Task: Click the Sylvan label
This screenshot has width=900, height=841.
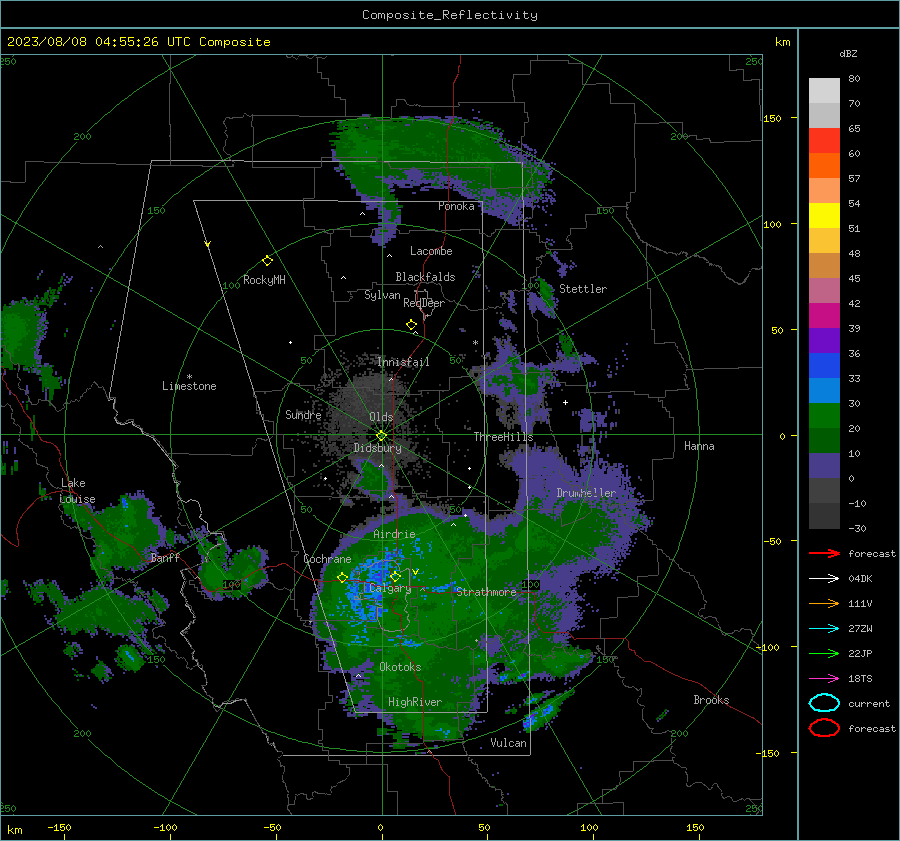Action: point(382,295)
